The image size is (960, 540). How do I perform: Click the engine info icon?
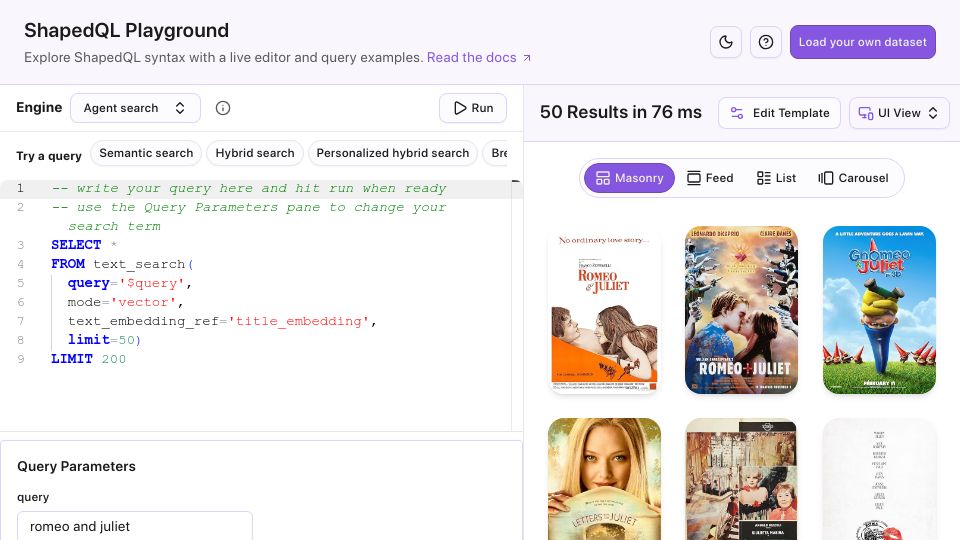click(223, 108)
